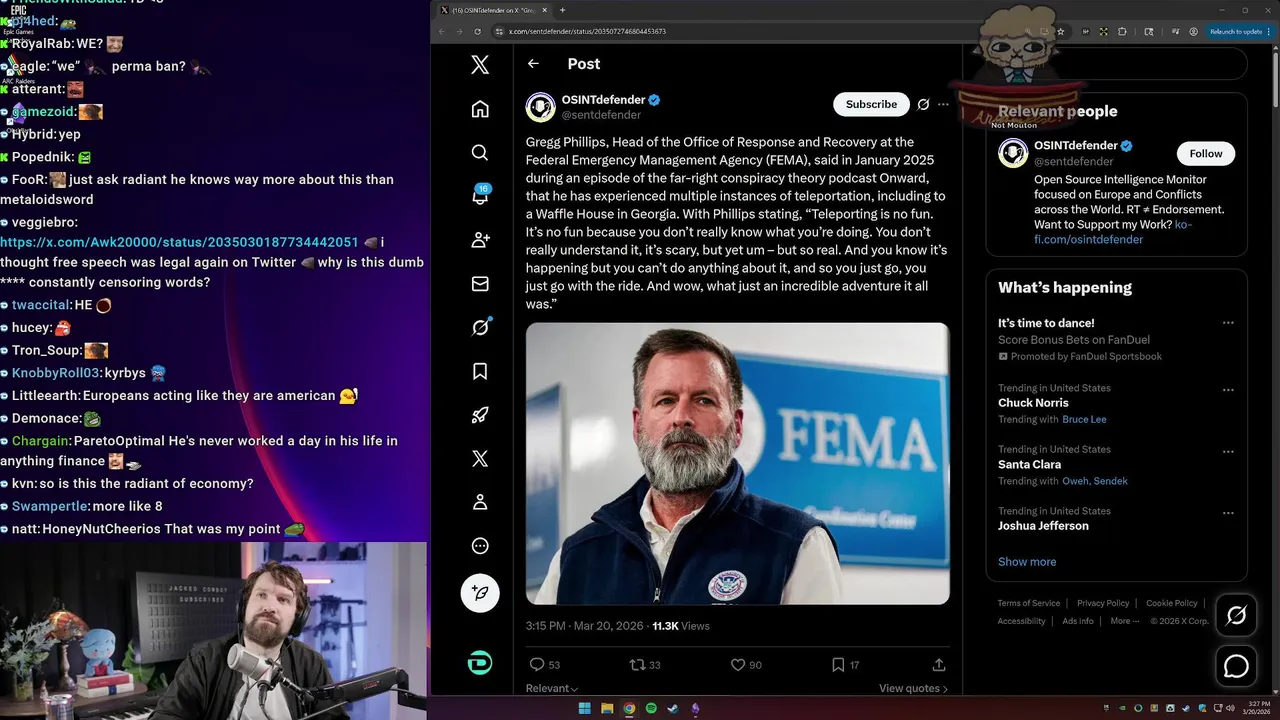
Task: Click x.com/Awk20000 link in chat
Action: click(179, 242)
